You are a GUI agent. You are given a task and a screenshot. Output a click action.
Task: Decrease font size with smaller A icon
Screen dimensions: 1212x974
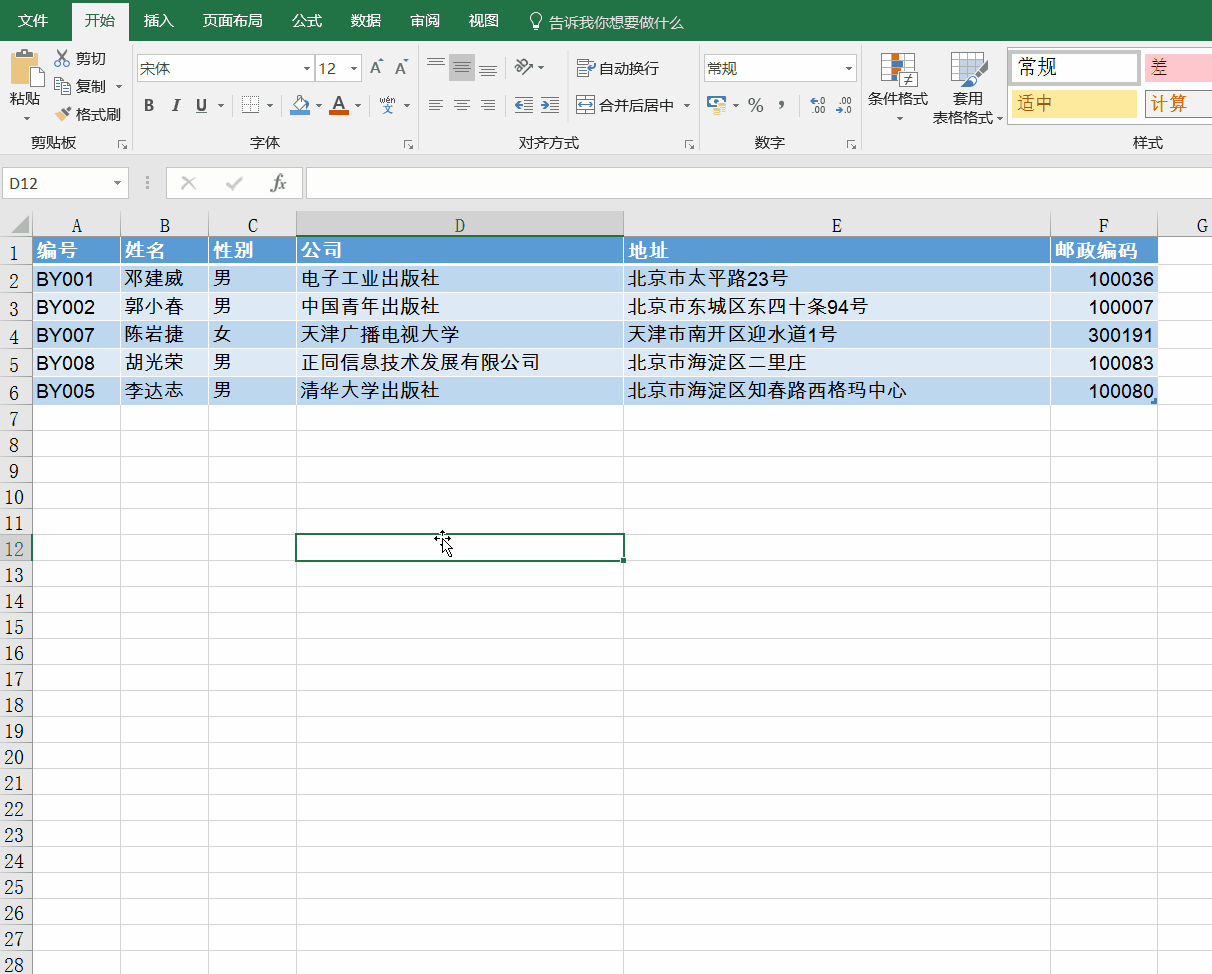pos(401,68)
